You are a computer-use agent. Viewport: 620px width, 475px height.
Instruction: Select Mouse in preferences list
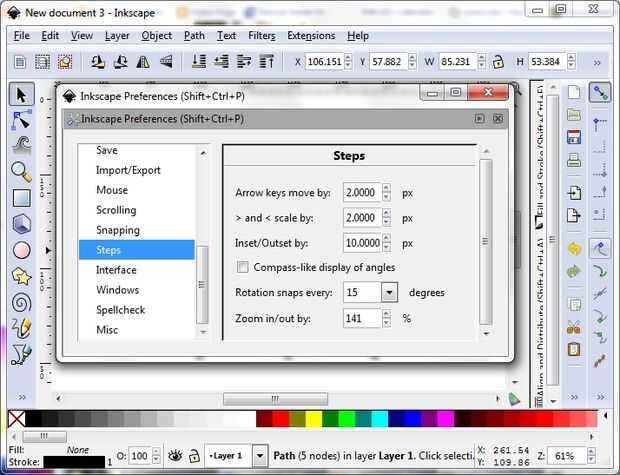point(136,190)
